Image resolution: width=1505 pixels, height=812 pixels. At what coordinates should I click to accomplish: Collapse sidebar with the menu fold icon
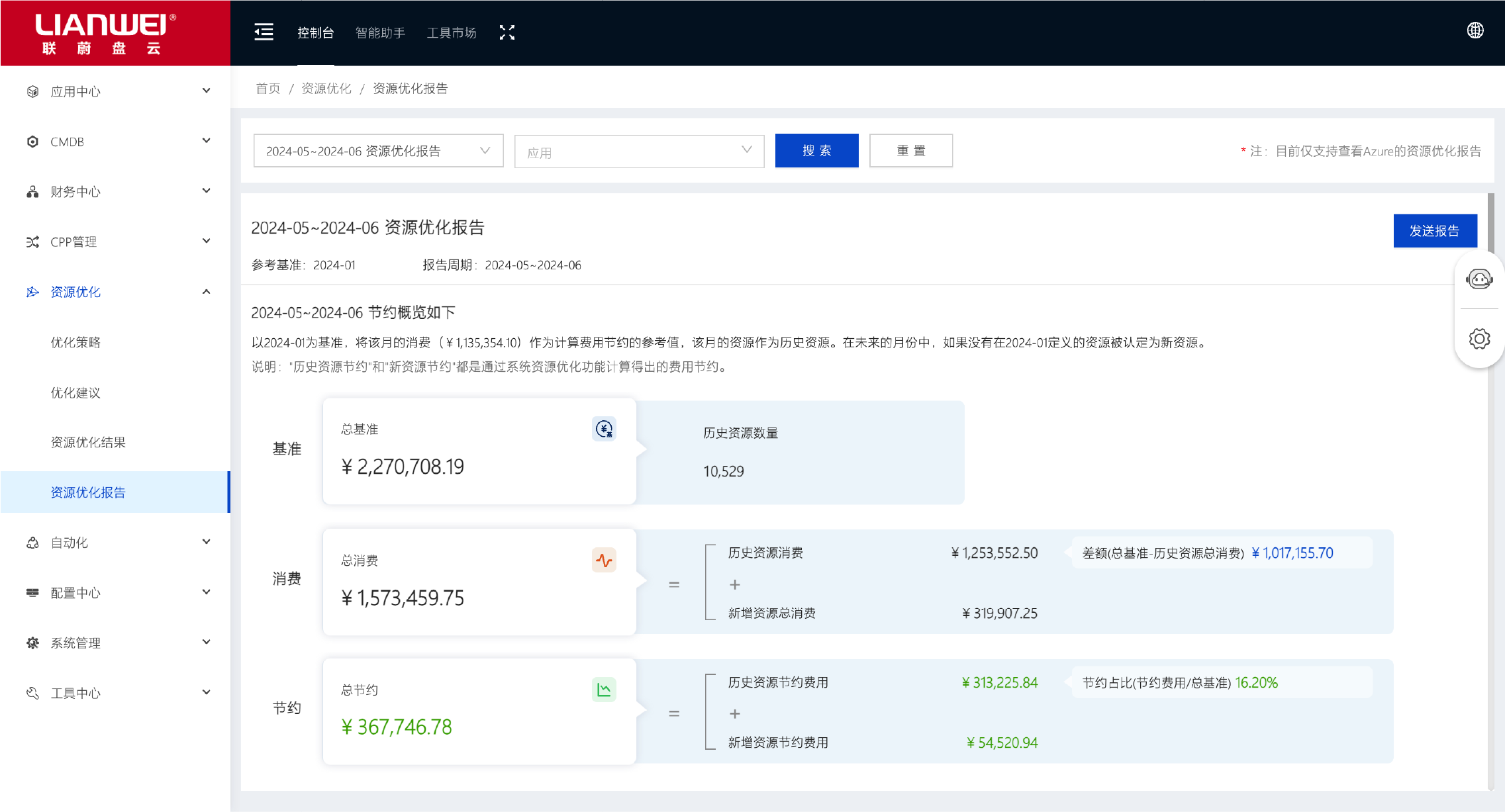264,32
